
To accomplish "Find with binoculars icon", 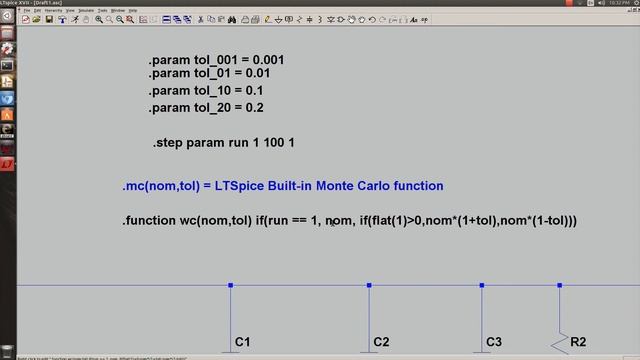I will pyautogui.click(x=232, y=20).
